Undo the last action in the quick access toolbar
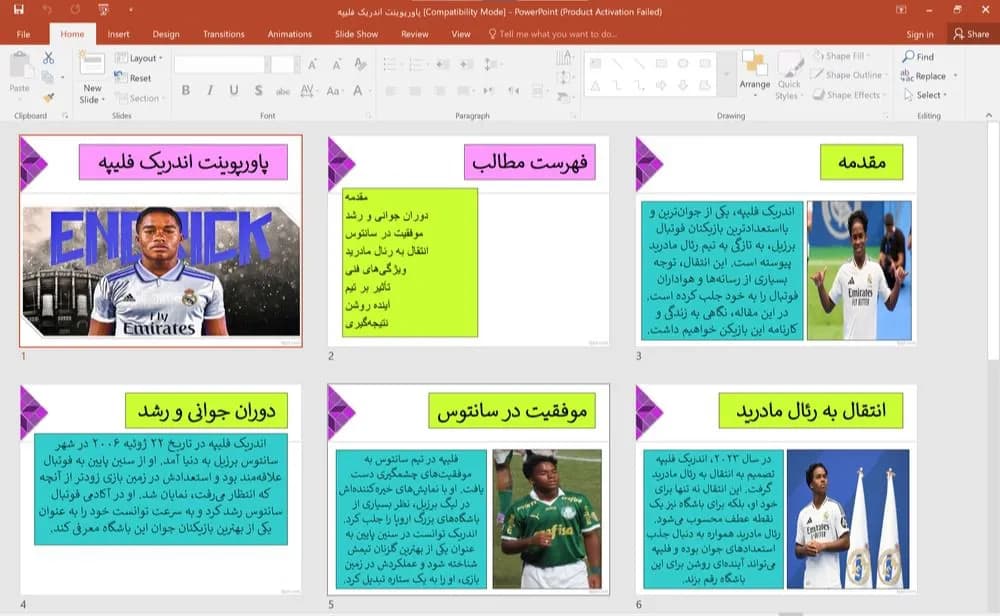Viewport: 1000px width, 616px height. tap(47, 10)
